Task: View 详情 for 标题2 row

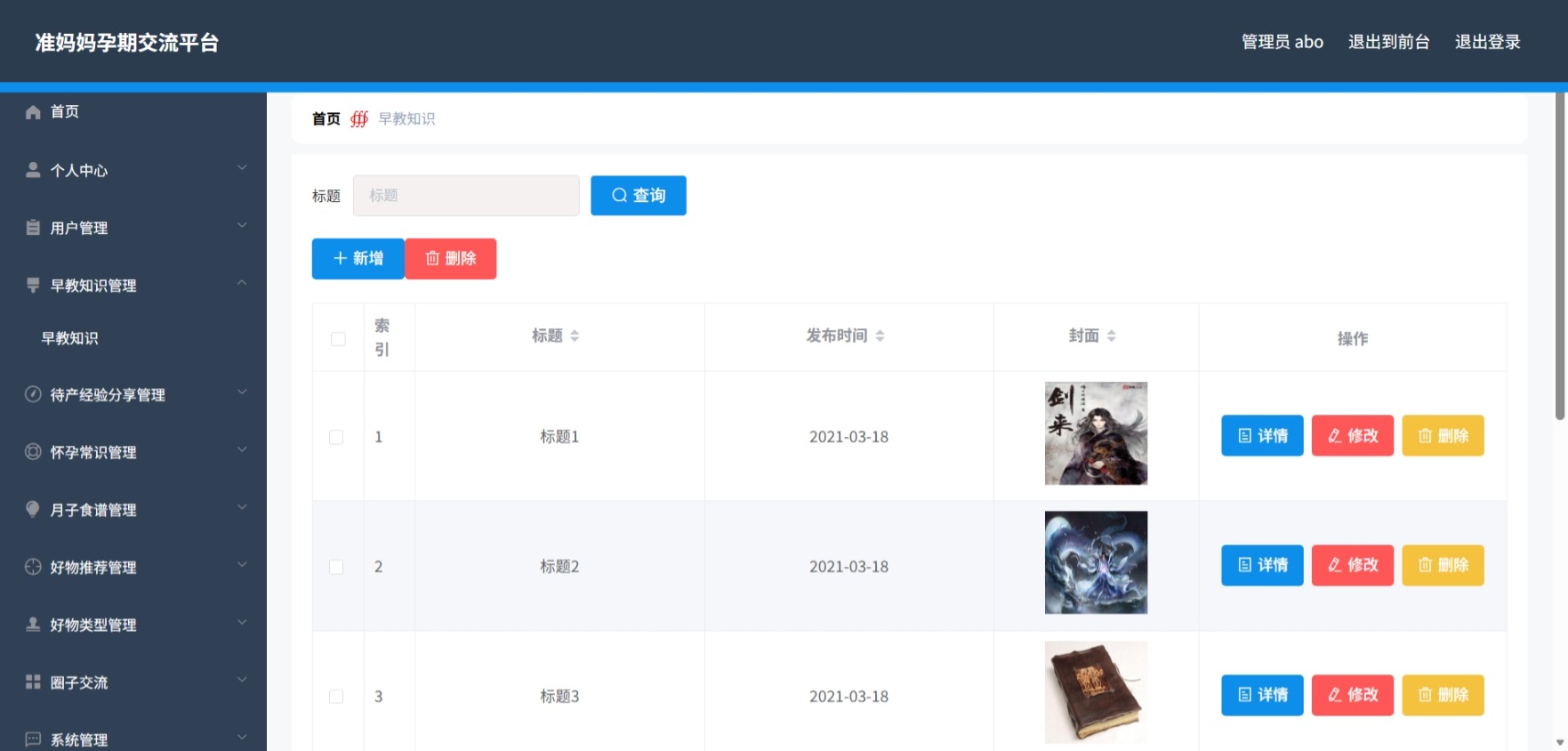Action: (x=1262, y=565)
